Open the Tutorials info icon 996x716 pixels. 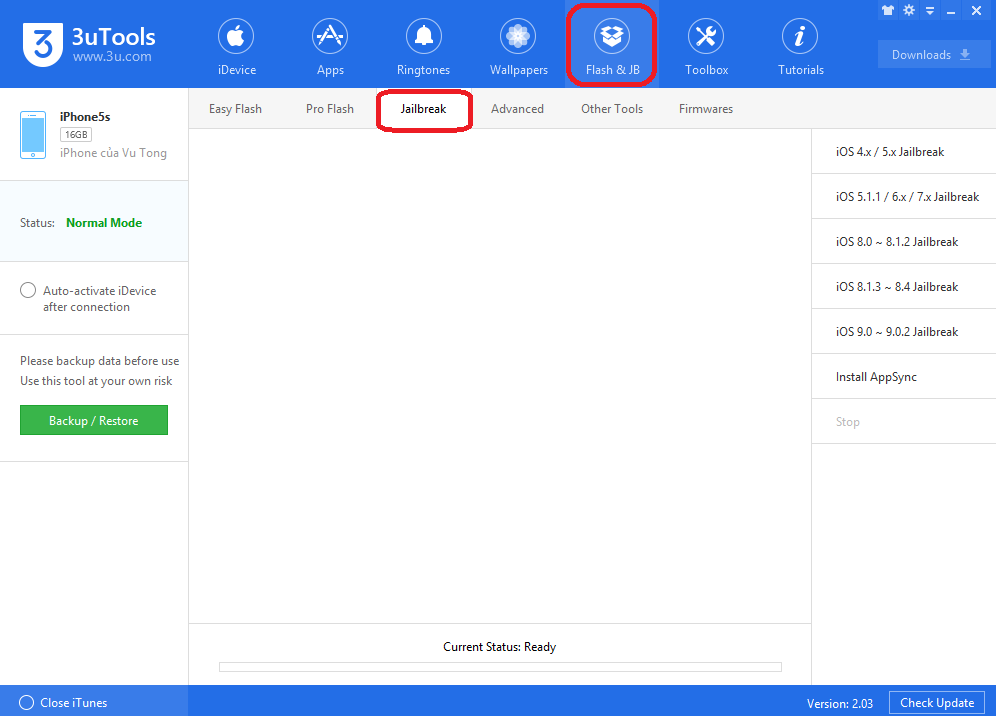click(x=800, y=36)
